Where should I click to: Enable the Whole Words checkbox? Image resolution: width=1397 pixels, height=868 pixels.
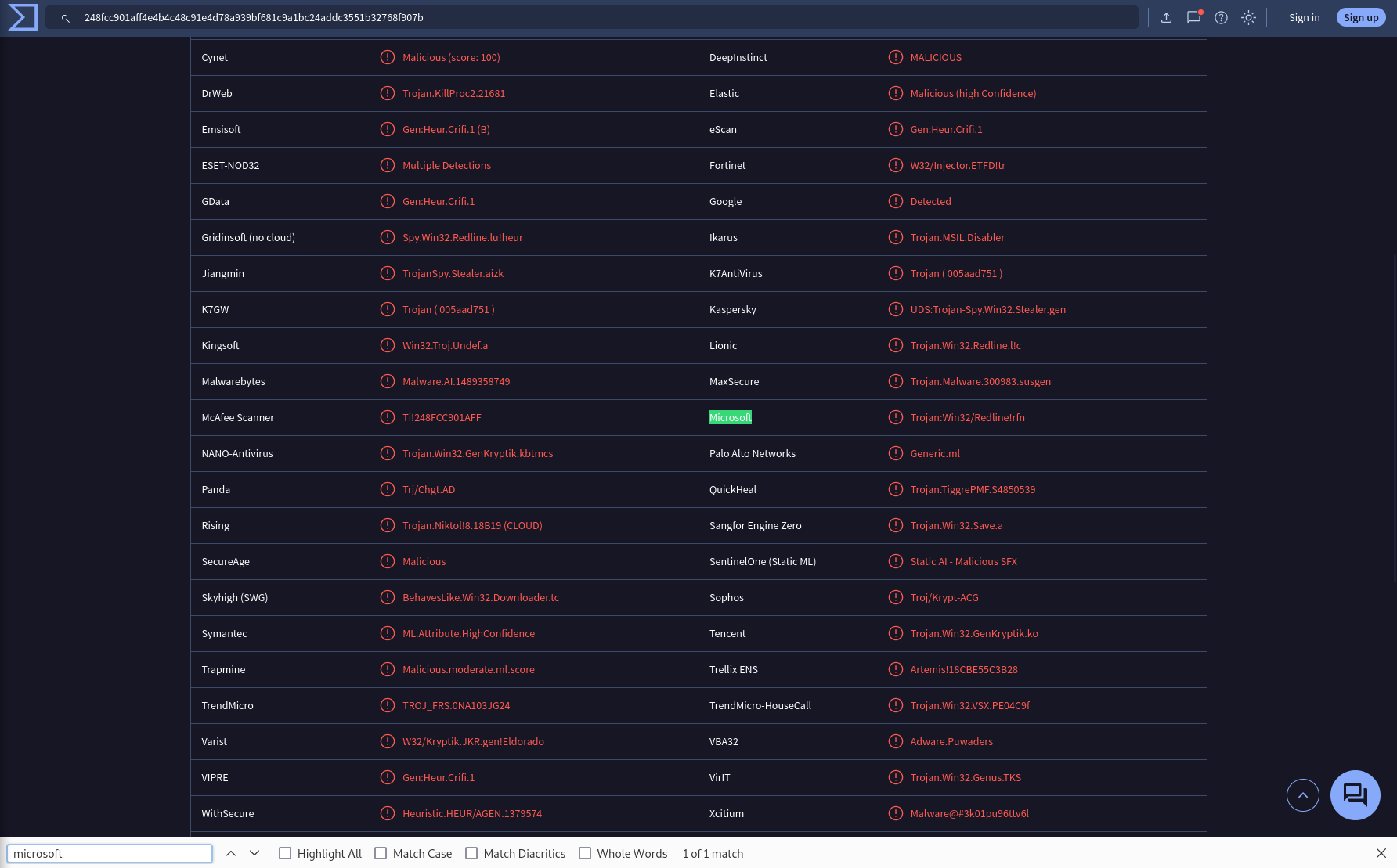(x=585, y=853)
